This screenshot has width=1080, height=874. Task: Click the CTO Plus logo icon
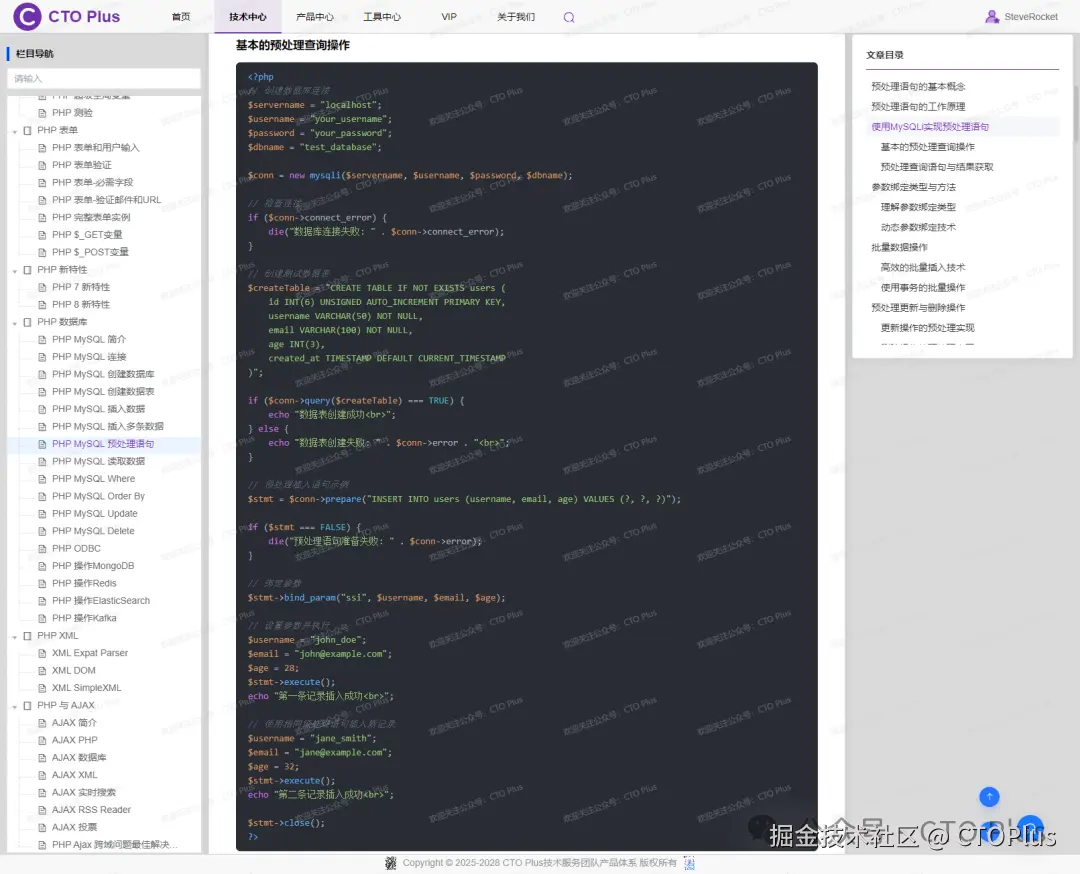[28, 17]
